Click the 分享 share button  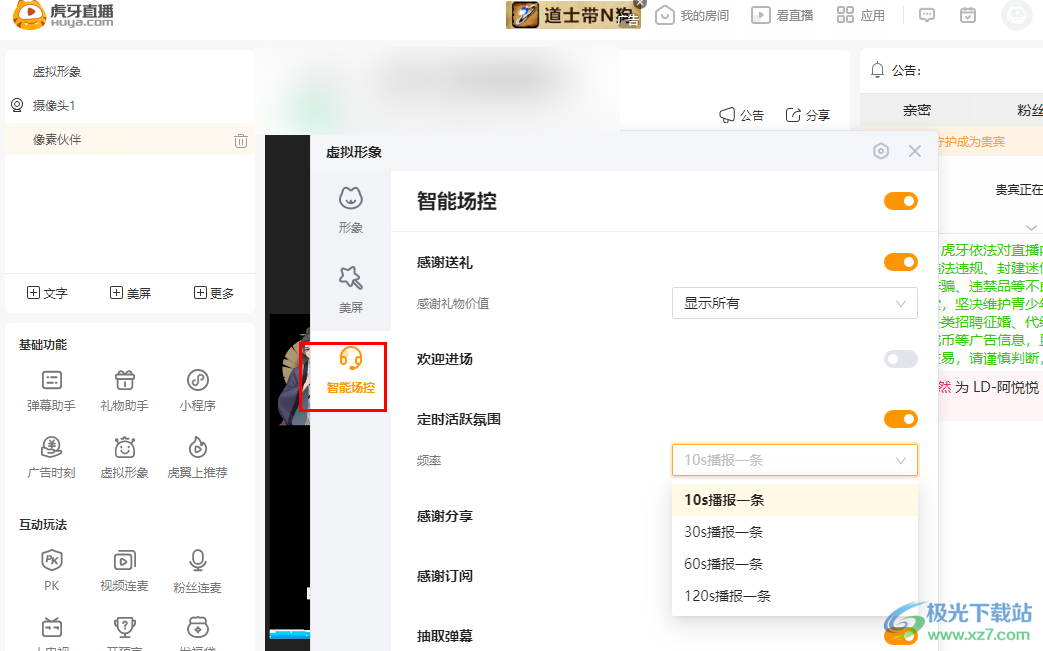click(x=808, y=115)
